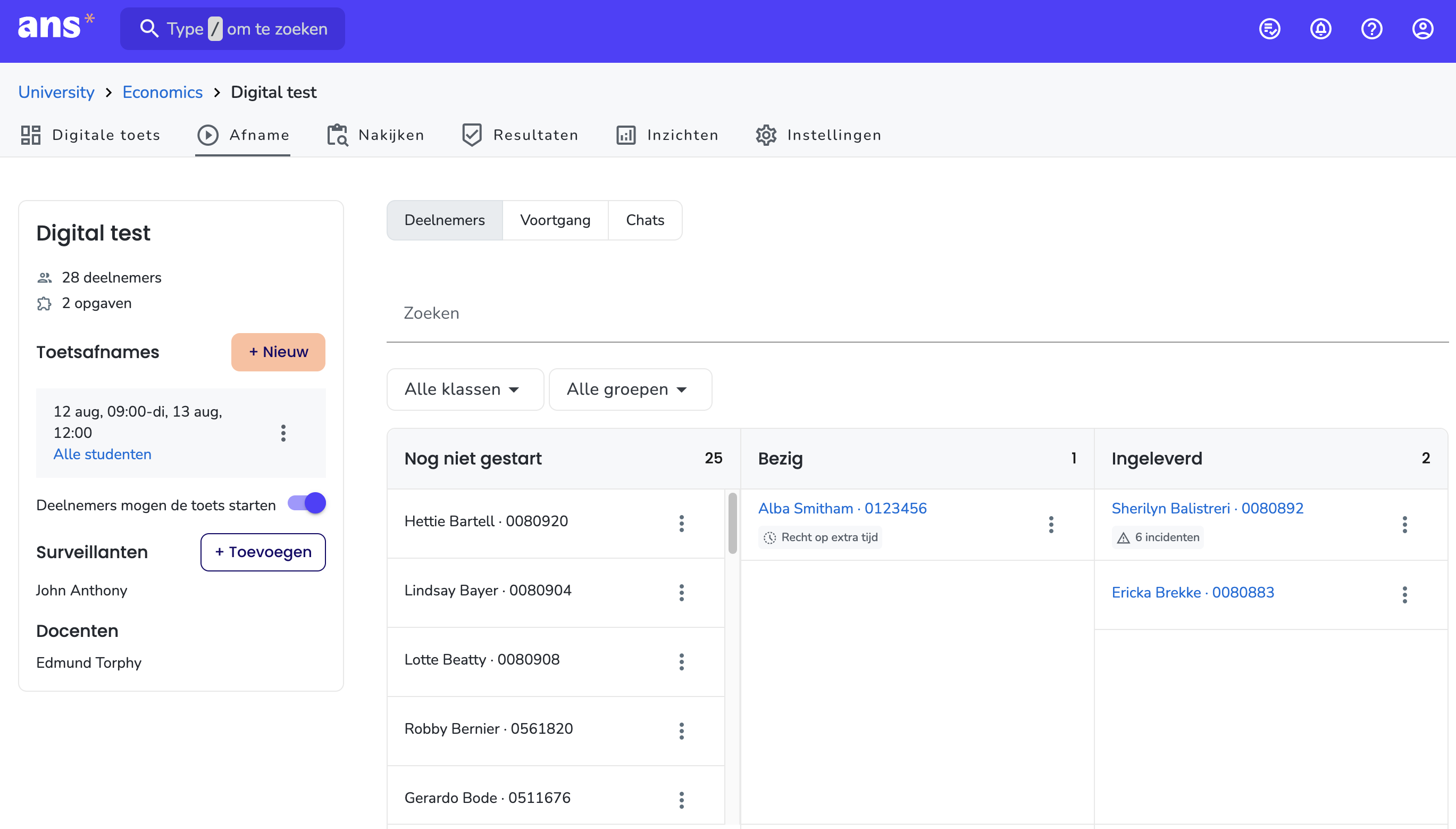The width and height of the screenshot is (1456, 829).
Task: Click the Recht op extra tijd tag
Action: pos(819,537)
